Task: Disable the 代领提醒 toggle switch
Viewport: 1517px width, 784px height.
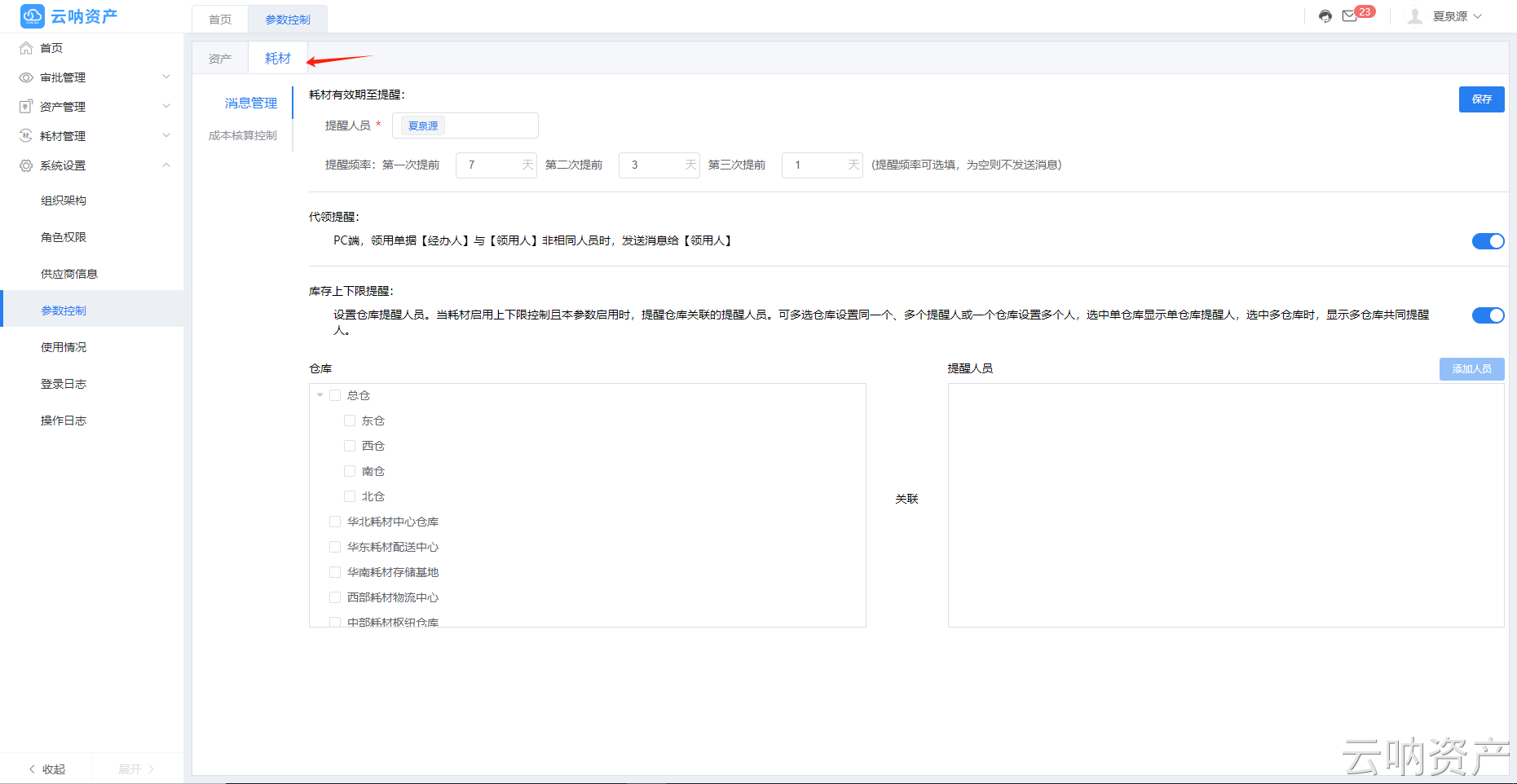Action: click(x=1488, y=240)
